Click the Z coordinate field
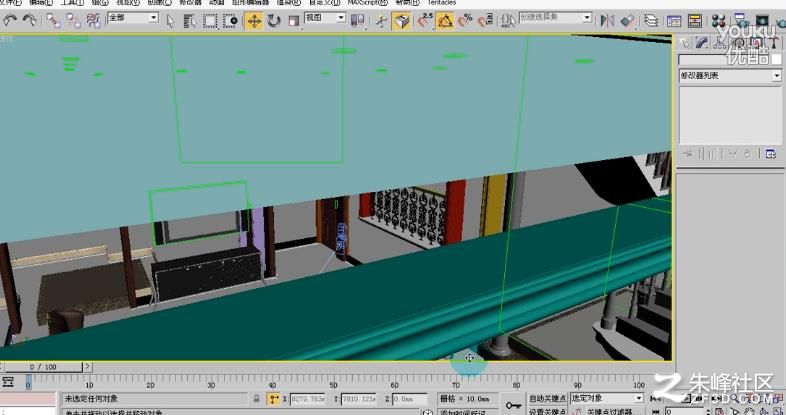This screenshot has width=786, height=415. [x=410, y=399]
